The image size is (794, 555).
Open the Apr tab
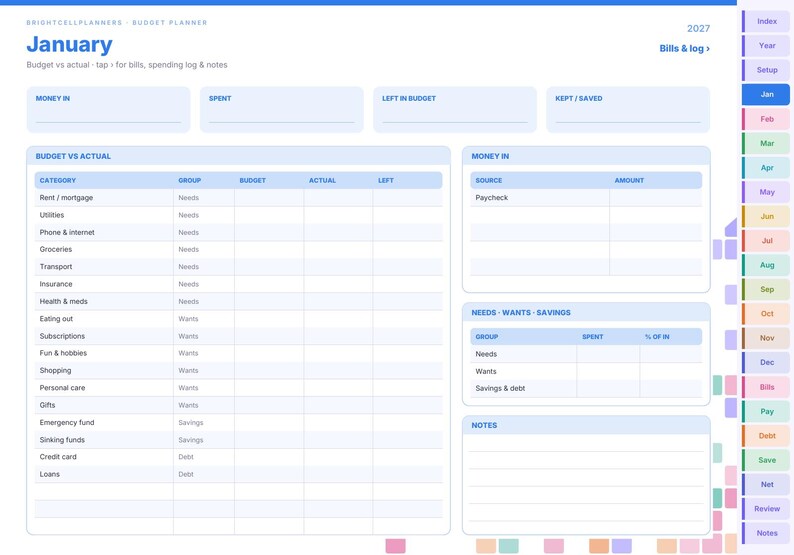[766, 168]
